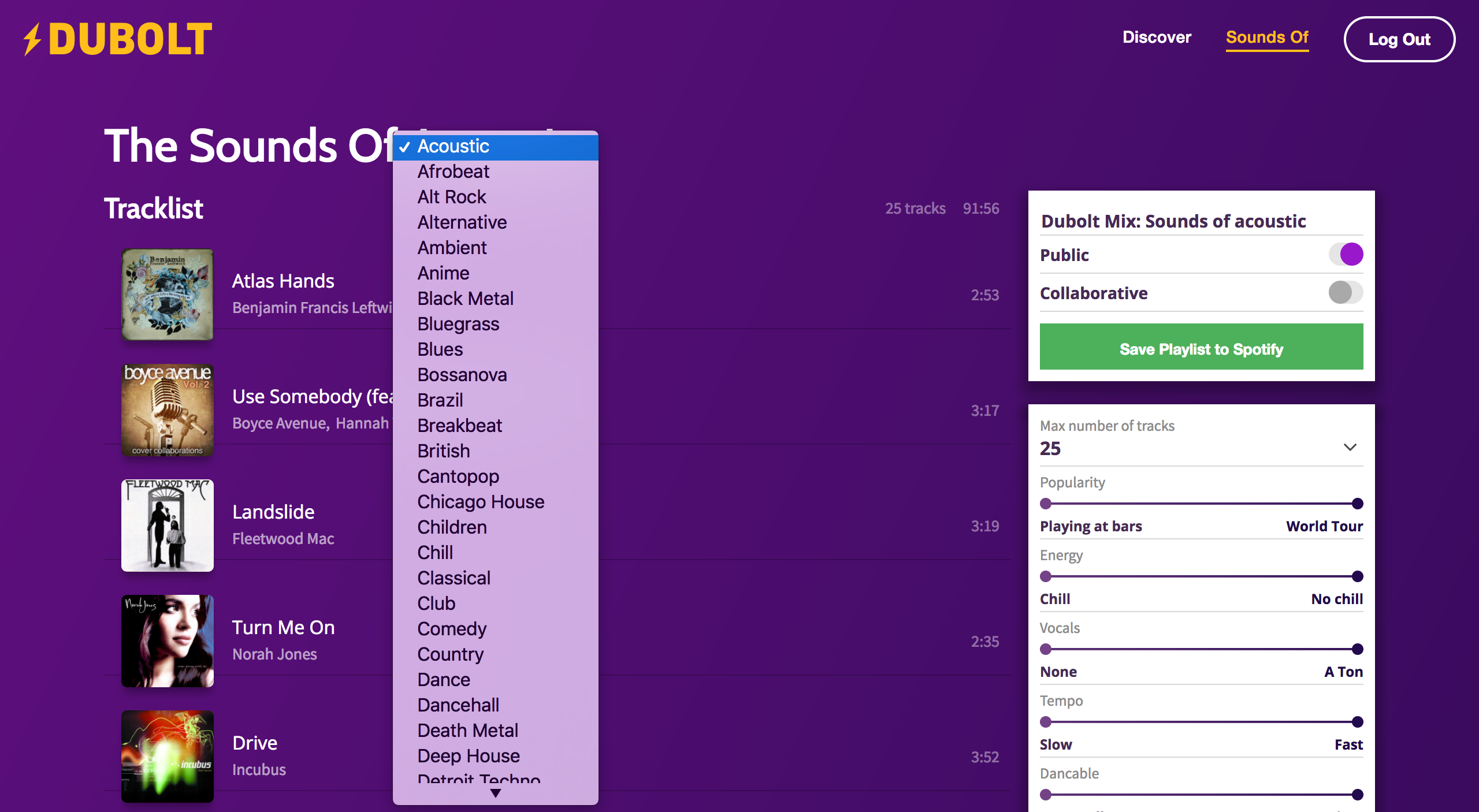
Task: Open the Sounds Of tab
Action: (1267, 38)
